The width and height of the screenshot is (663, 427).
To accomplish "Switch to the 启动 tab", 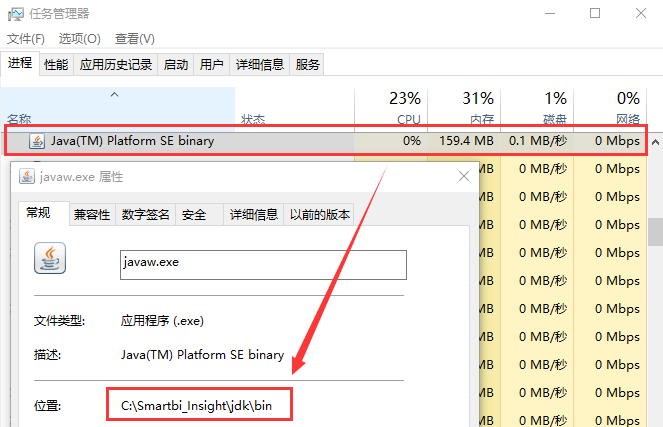I will pos(175,65).
